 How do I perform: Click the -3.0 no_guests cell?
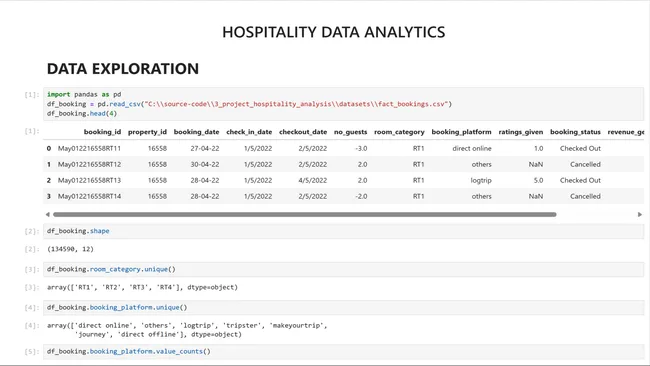click(361, 148)
